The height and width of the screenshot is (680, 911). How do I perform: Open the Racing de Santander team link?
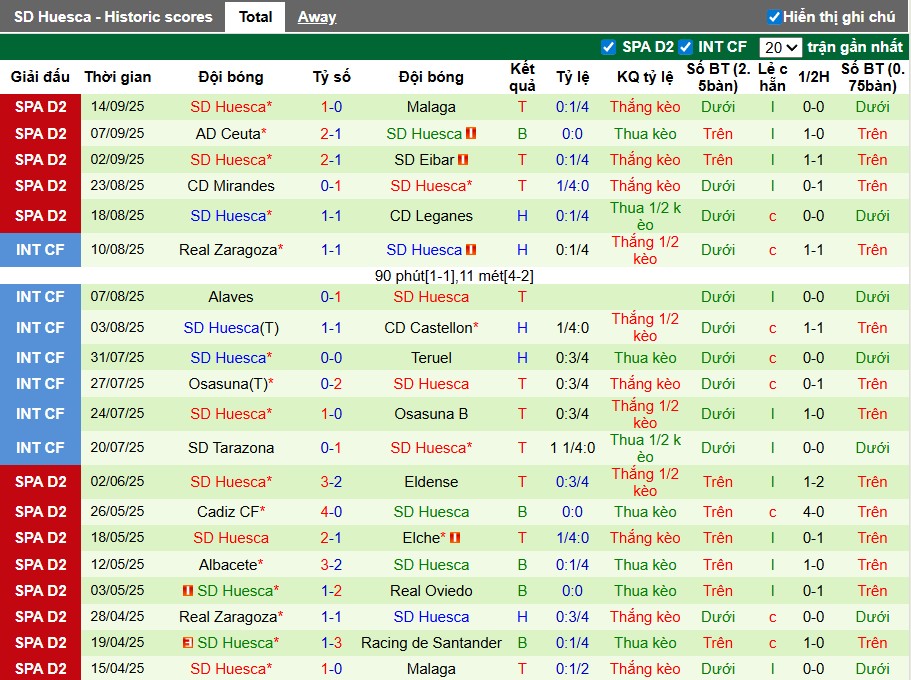point(431,643)
